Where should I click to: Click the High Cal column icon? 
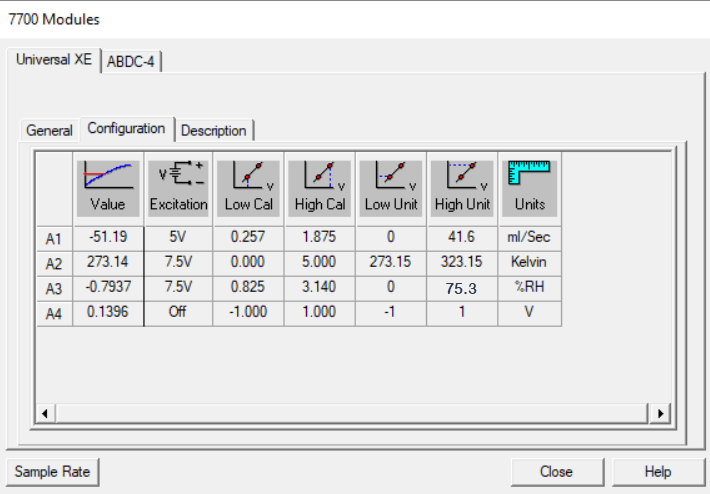[x=319, y=176]
